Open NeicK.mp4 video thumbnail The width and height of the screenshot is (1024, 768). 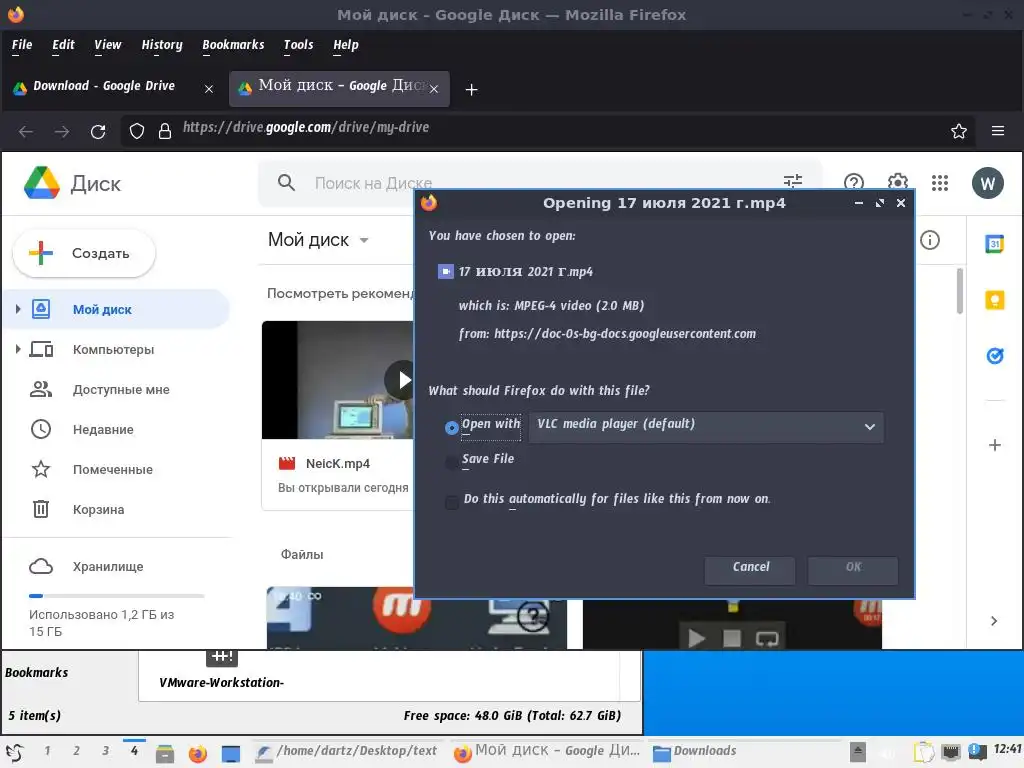click(x=338, y=379)
